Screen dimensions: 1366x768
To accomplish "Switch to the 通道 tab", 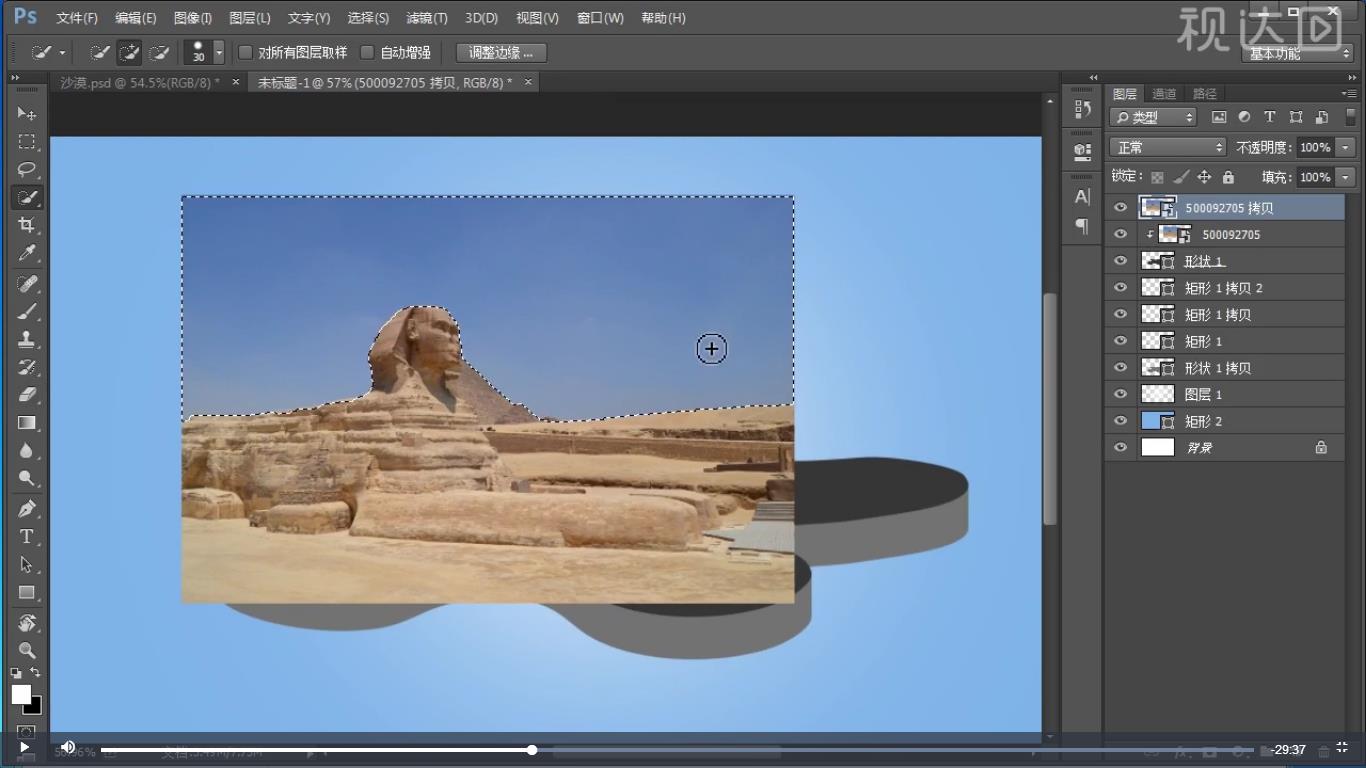I will pyautogui.click(x=1164, y=94).
